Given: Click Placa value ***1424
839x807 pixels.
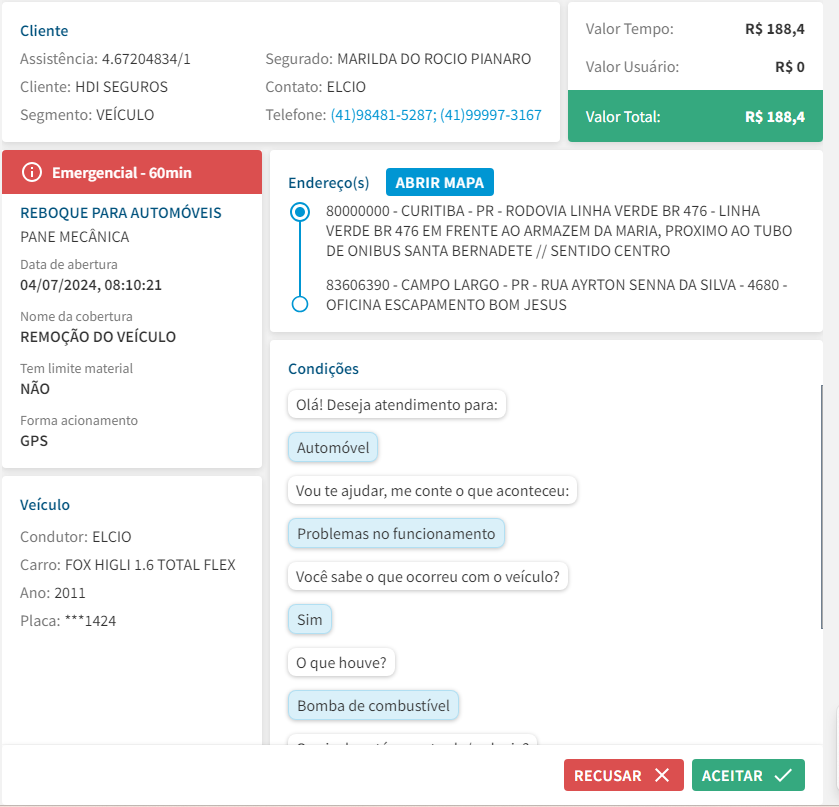Looking at the screenshot, I should (x=90, y=621).
